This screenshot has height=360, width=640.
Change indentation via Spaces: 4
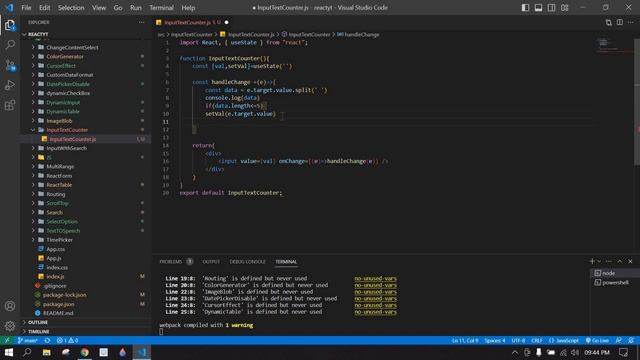click(x=495, y=340)
